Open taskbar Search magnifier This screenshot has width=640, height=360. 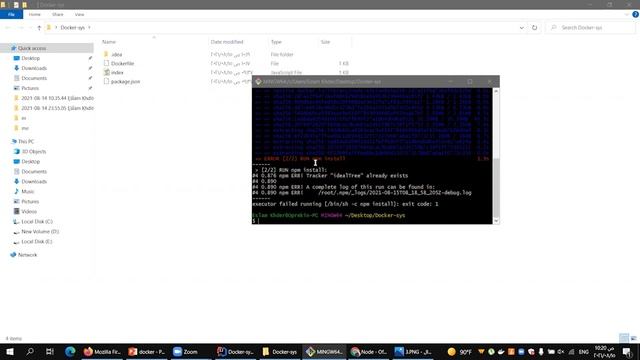tap(30, 352)
